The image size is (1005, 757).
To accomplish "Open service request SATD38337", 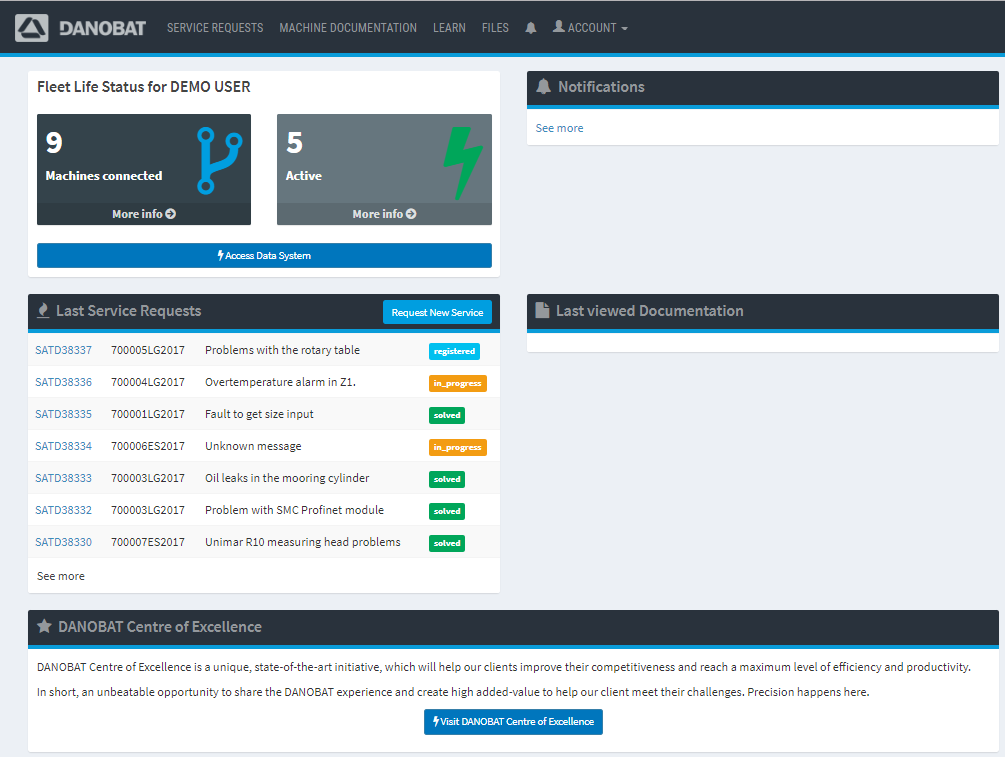I will 63,350.
